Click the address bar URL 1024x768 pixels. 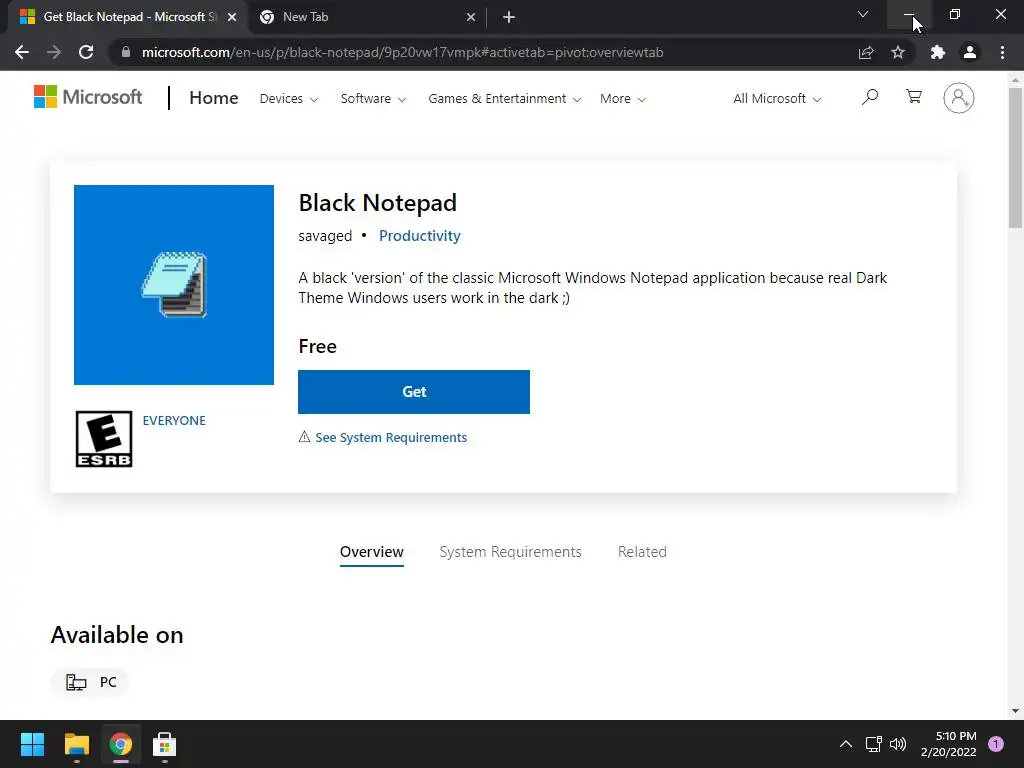[402, 52]
